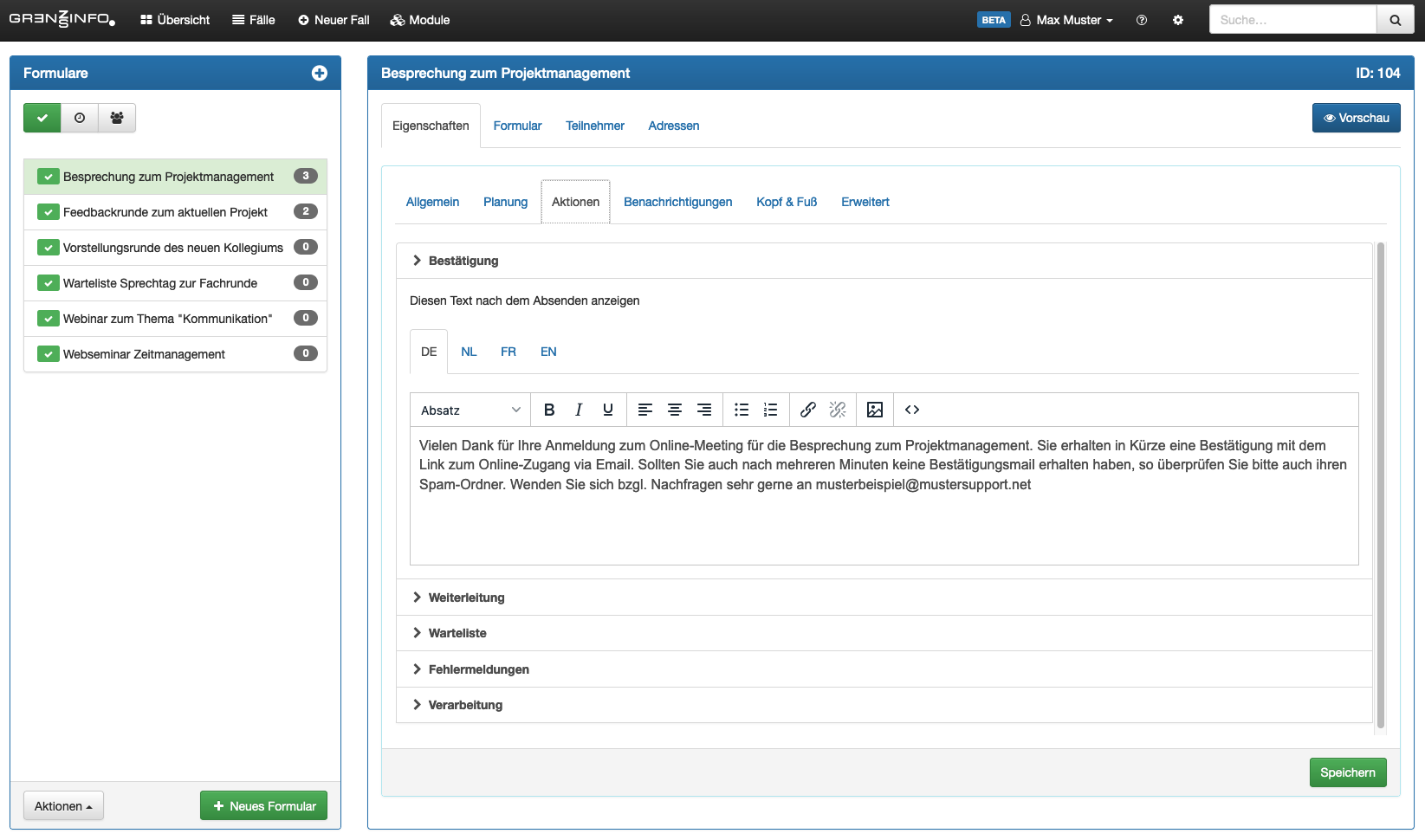This screenshot has width=1425, height=840.
Task: Select the active forms filter button
Action: pyautogui.click(x=42, y=118)
